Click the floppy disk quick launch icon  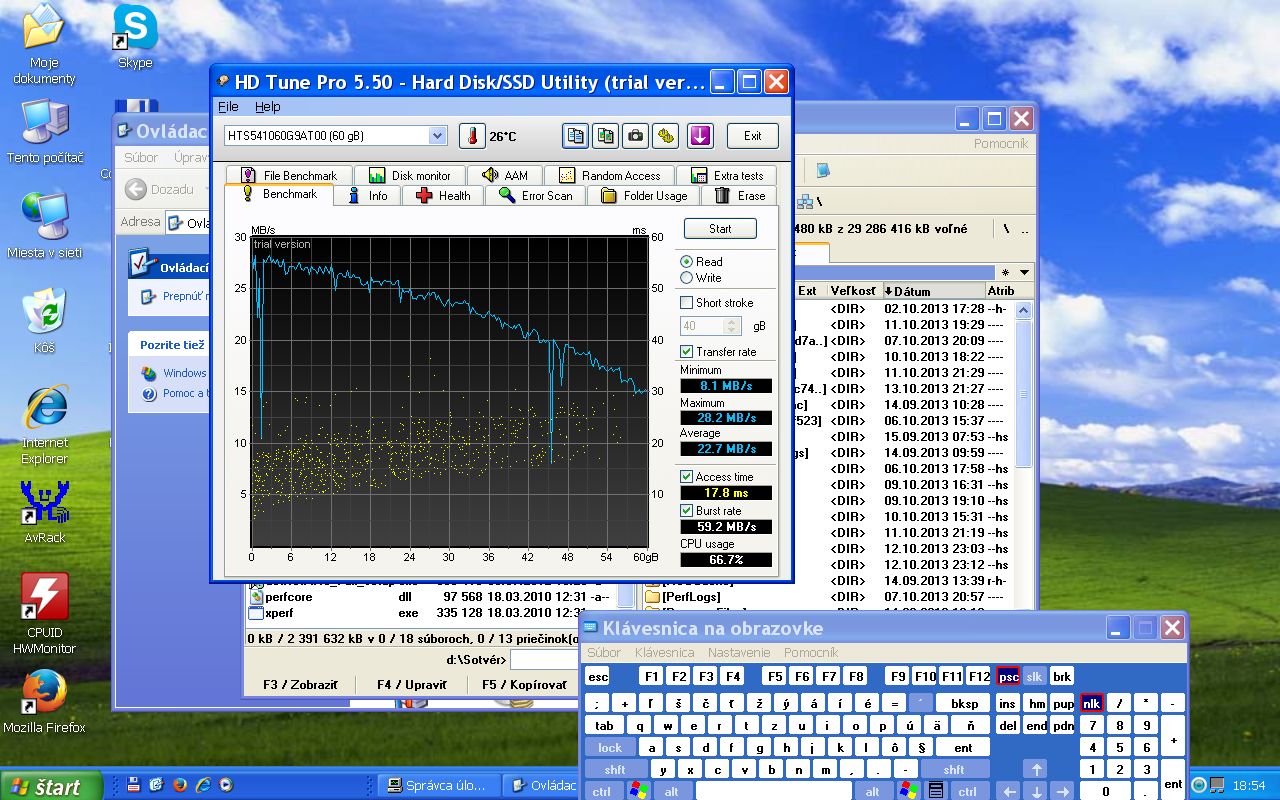pyautogui.click(x=134, y=786)
